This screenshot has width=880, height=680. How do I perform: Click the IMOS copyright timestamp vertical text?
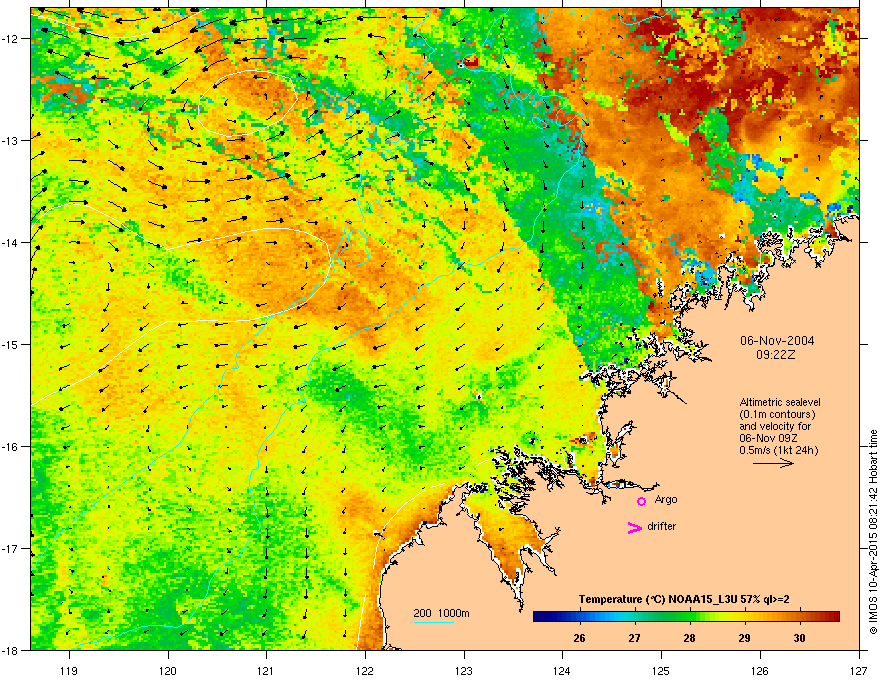click(873, 532)
